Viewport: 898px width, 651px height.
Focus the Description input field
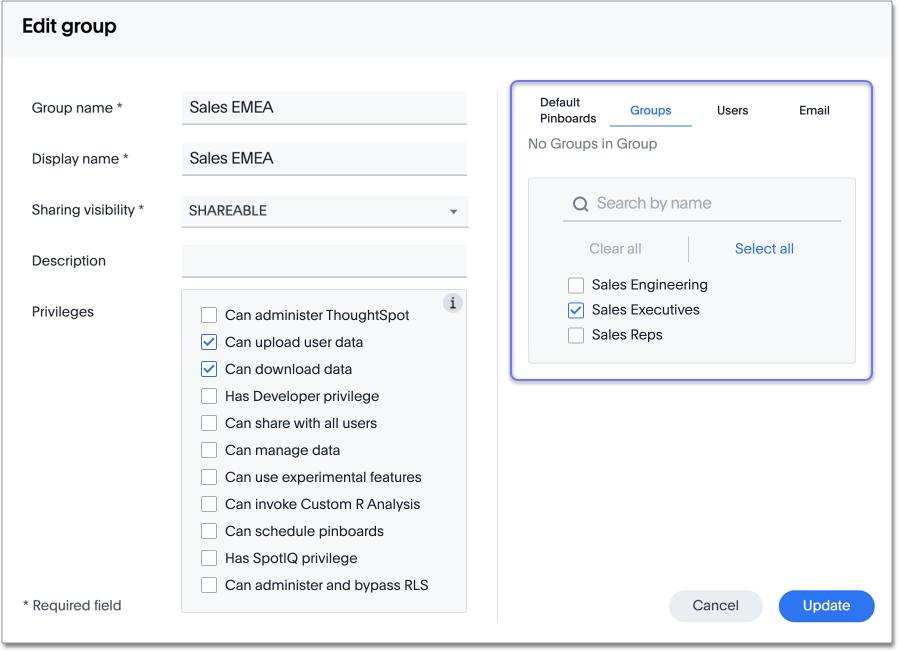click(x=324, y=261)
